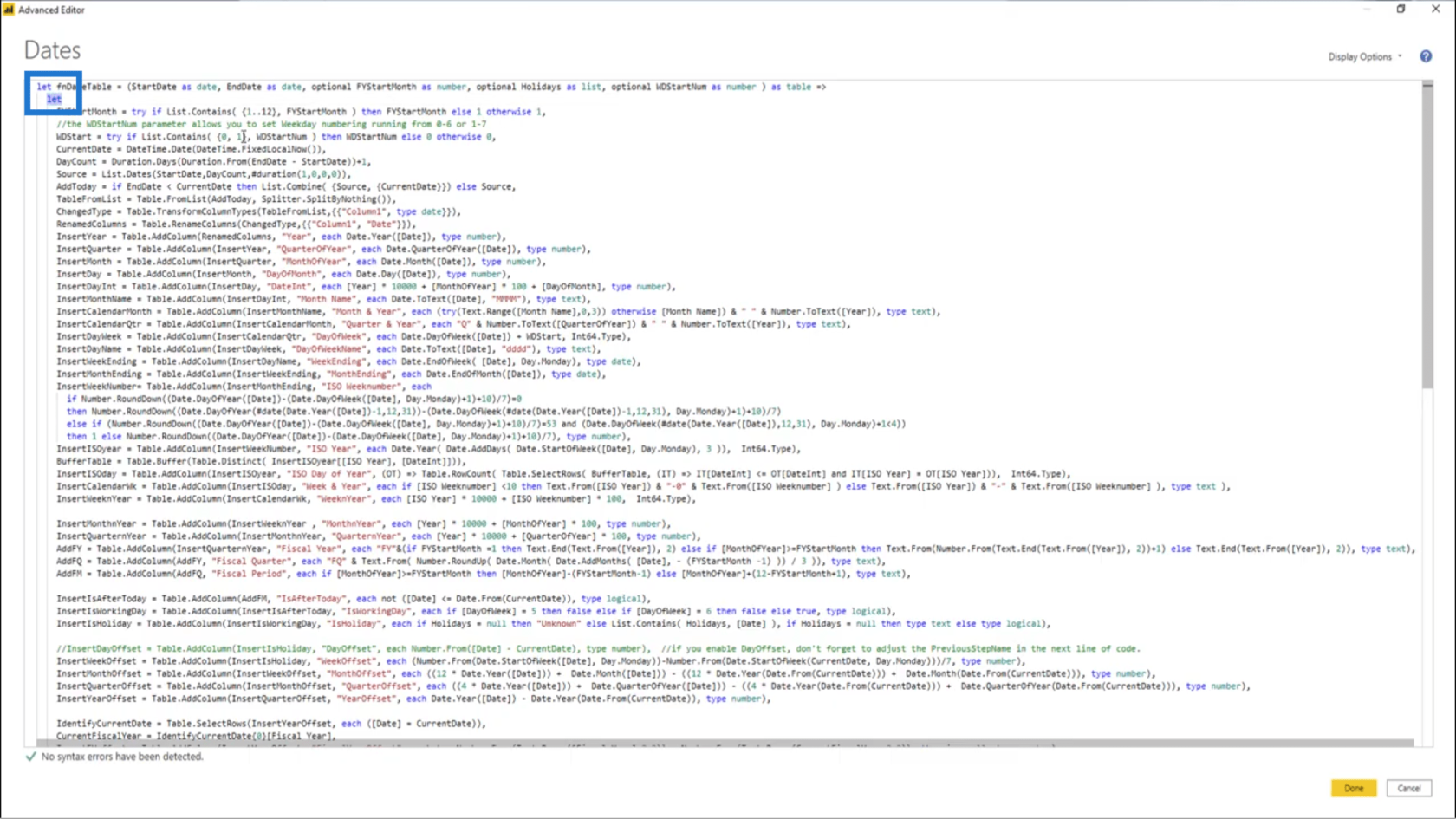The image size is (1456, 819).
Task: Click the 'InsertISOyear' code line
Action: [x=429, y=449]
